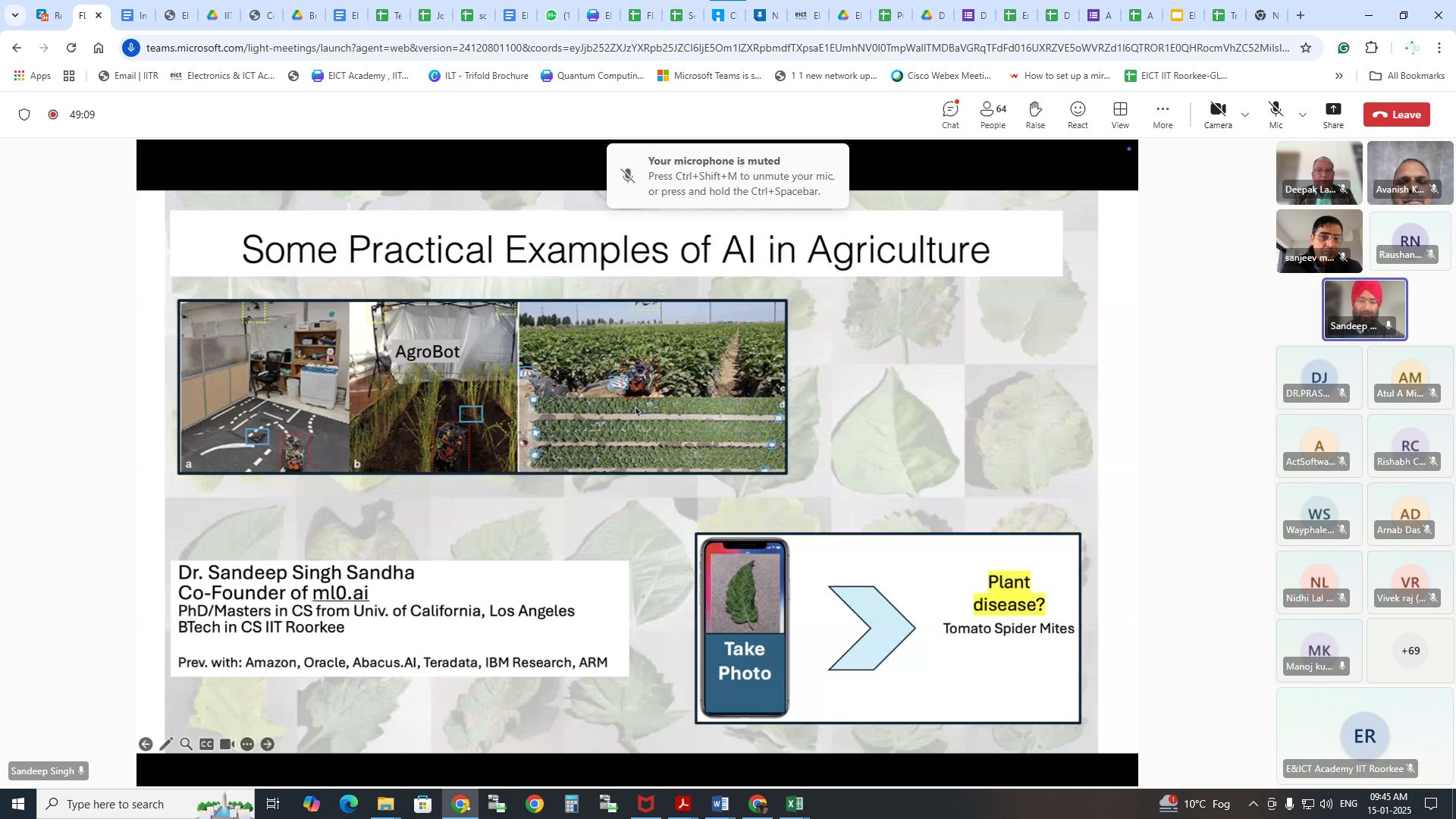Select Sandeep's highlighted video thumbnail

pos(1364,309)
